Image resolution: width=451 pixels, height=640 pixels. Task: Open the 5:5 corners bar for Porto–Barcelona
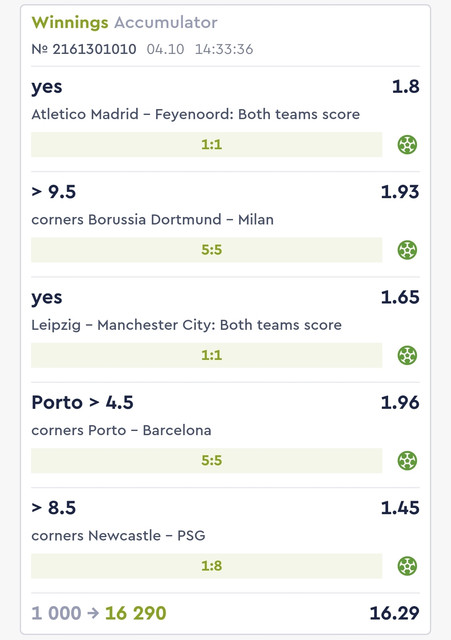click(x=207, y=460)
